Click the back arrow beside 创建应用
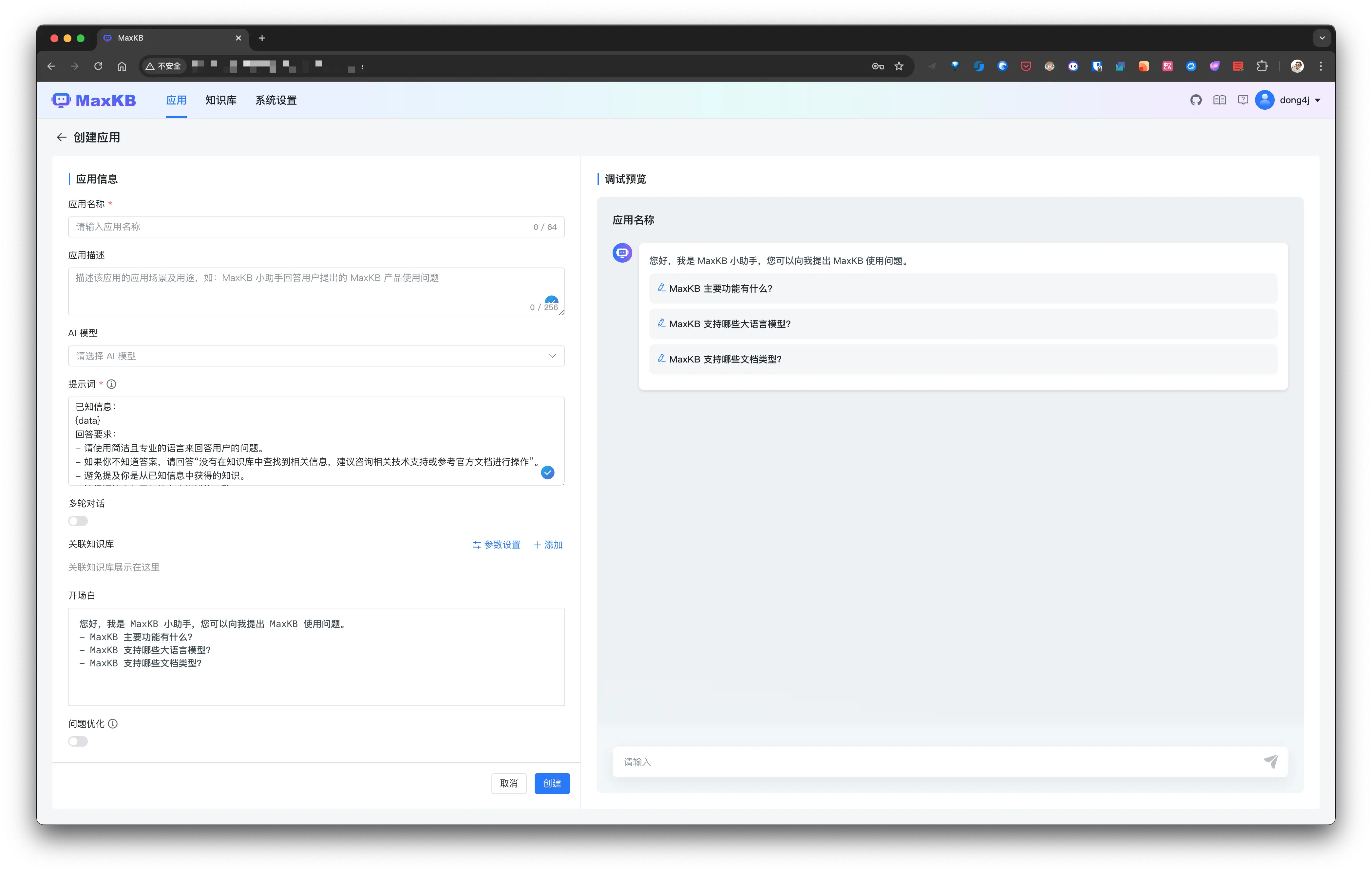Screen dimensions: 1372x873 pos(62,137)
